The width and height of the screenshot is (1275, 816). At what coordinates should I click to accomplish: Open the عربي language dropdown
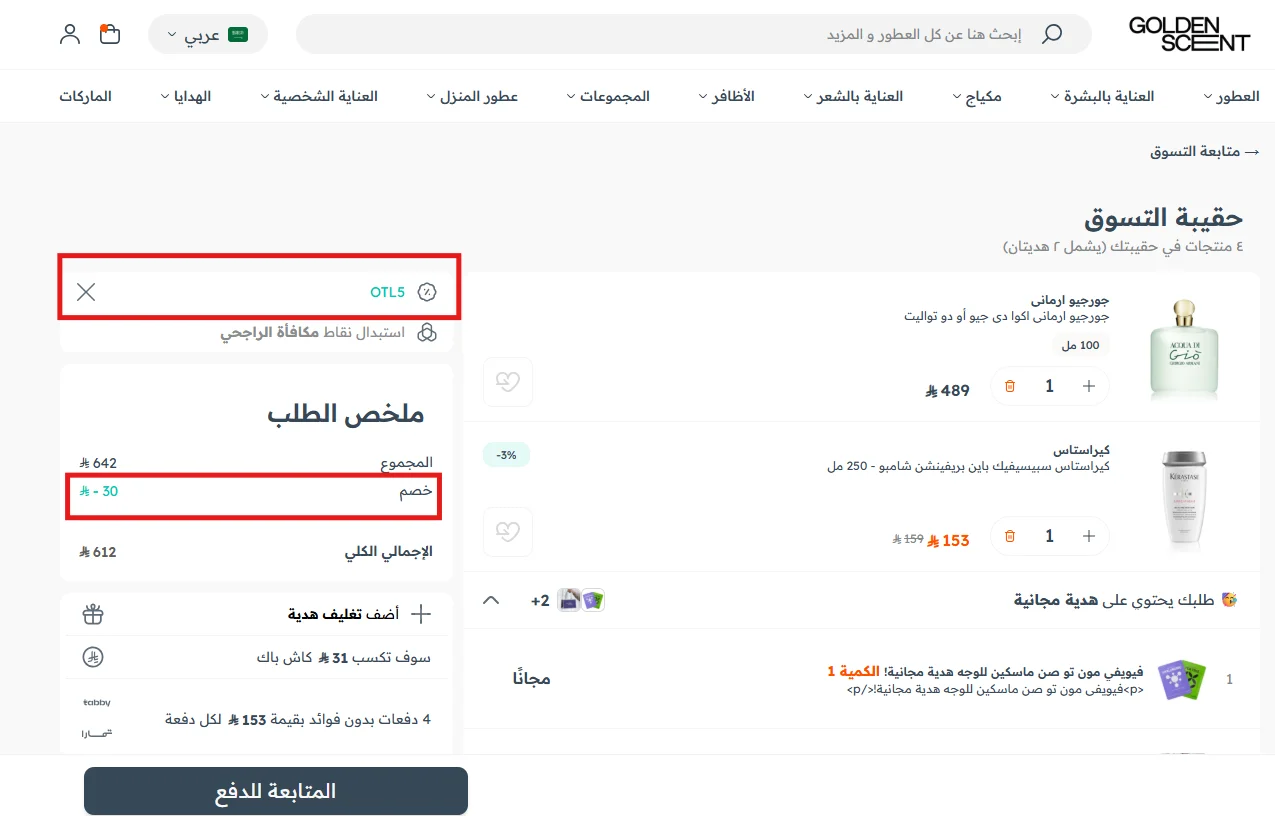[x=208, y=34]
